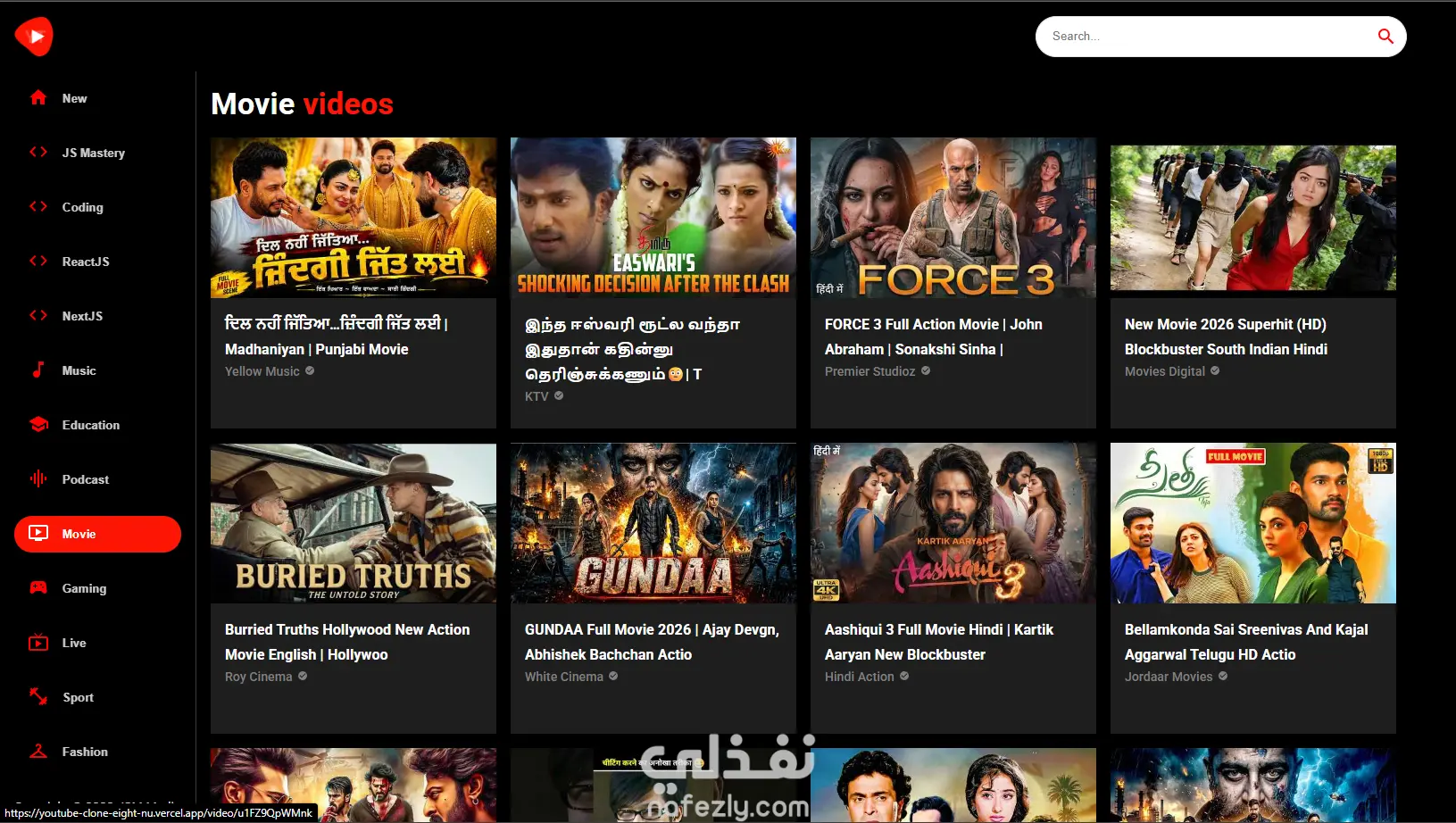The width and height of the screenshot is (1456, 823).
Task: Click verified badge next to Premier Studioz
Action: pyautogui.click(x=926, y=370)
